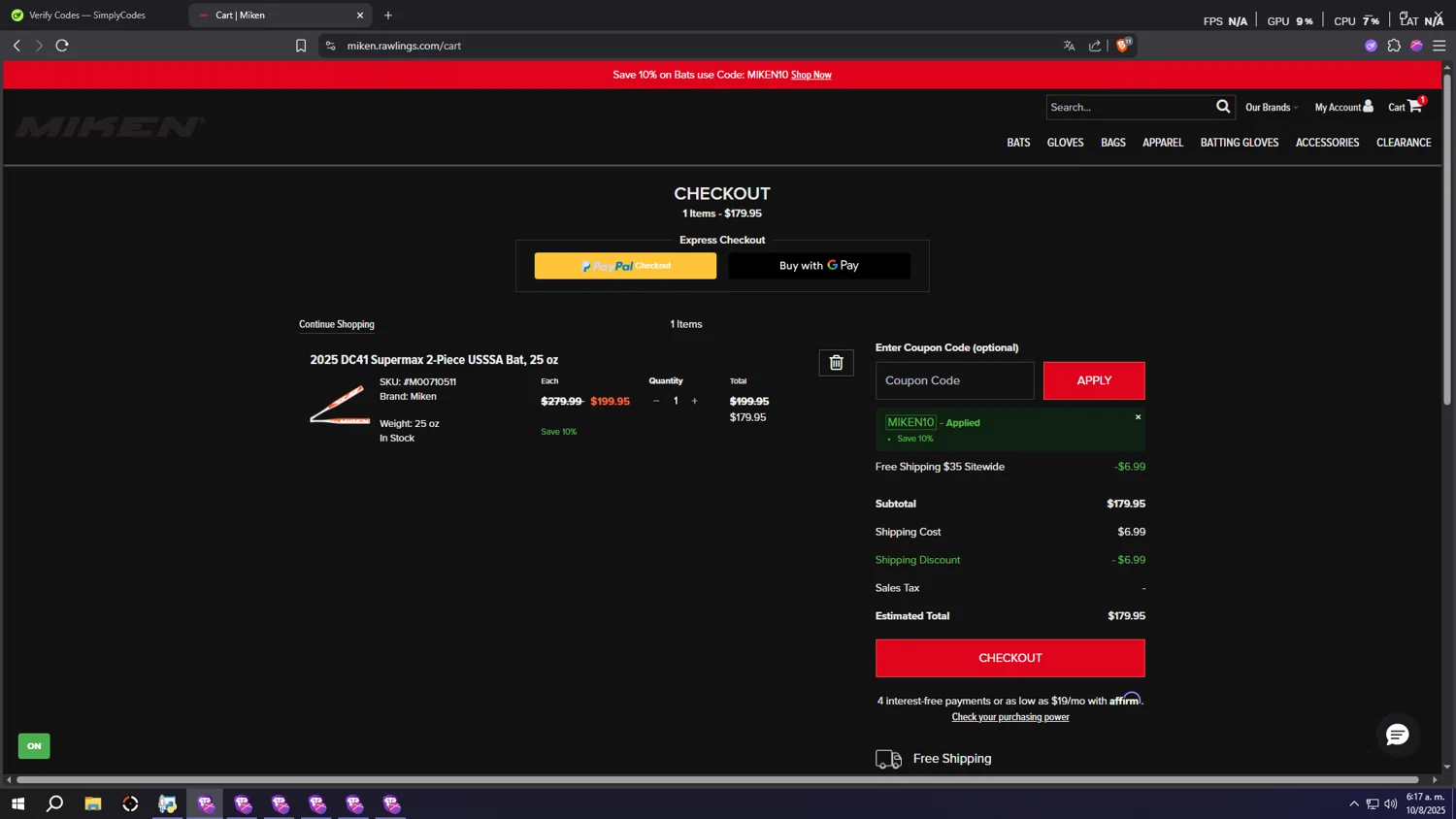The height and width of the screenshot is (819, 1456).
Task: Open My Account user icon
Action: click(1368, 106)
